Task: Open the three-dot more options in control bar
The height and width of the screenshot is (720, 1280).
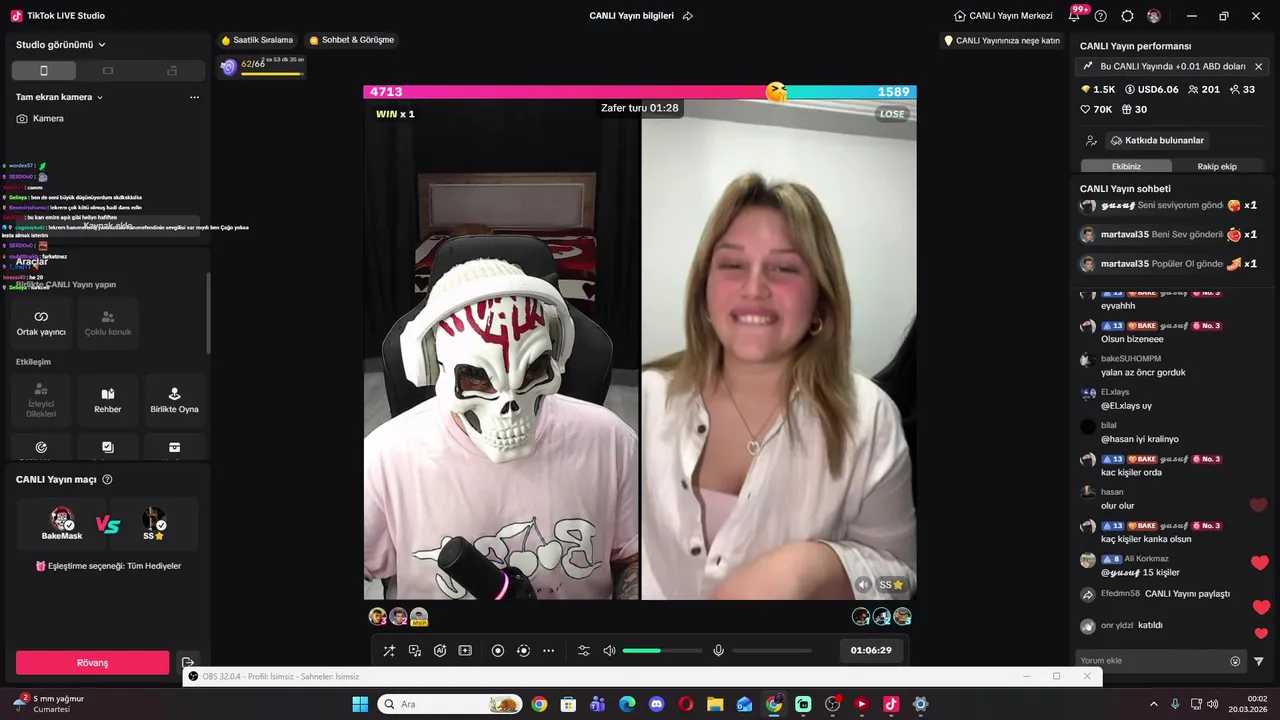Action: (x=548, y=651)
